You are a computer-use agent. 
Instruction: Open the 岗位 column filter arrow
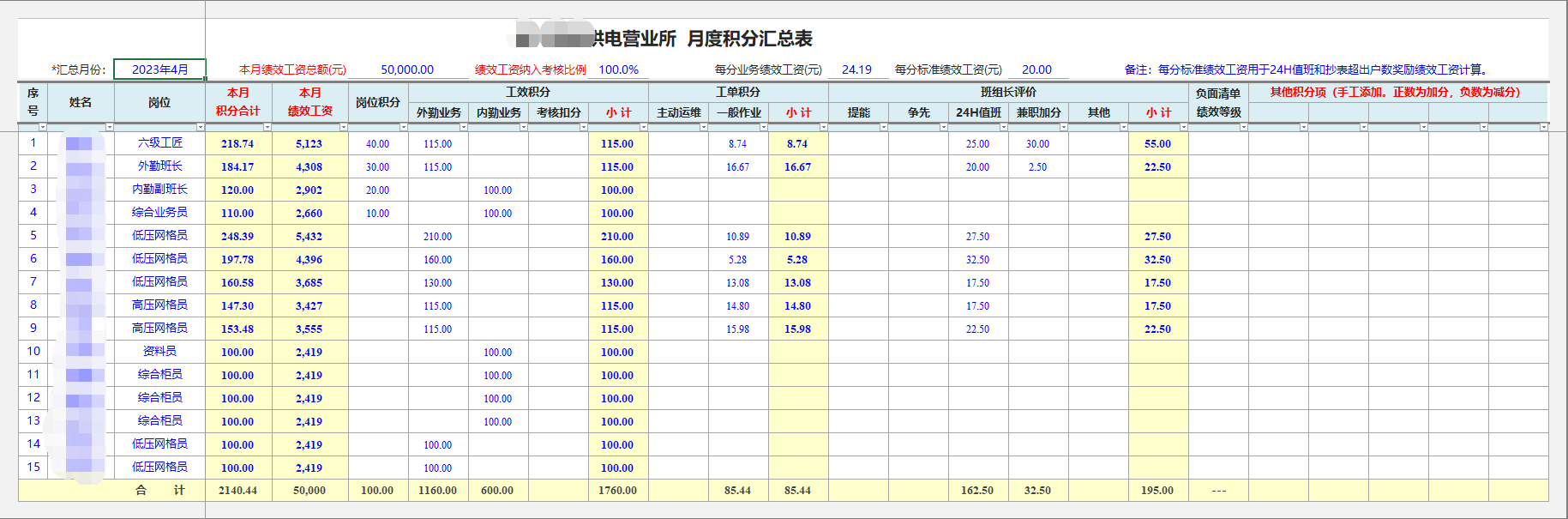coord(201,127)
